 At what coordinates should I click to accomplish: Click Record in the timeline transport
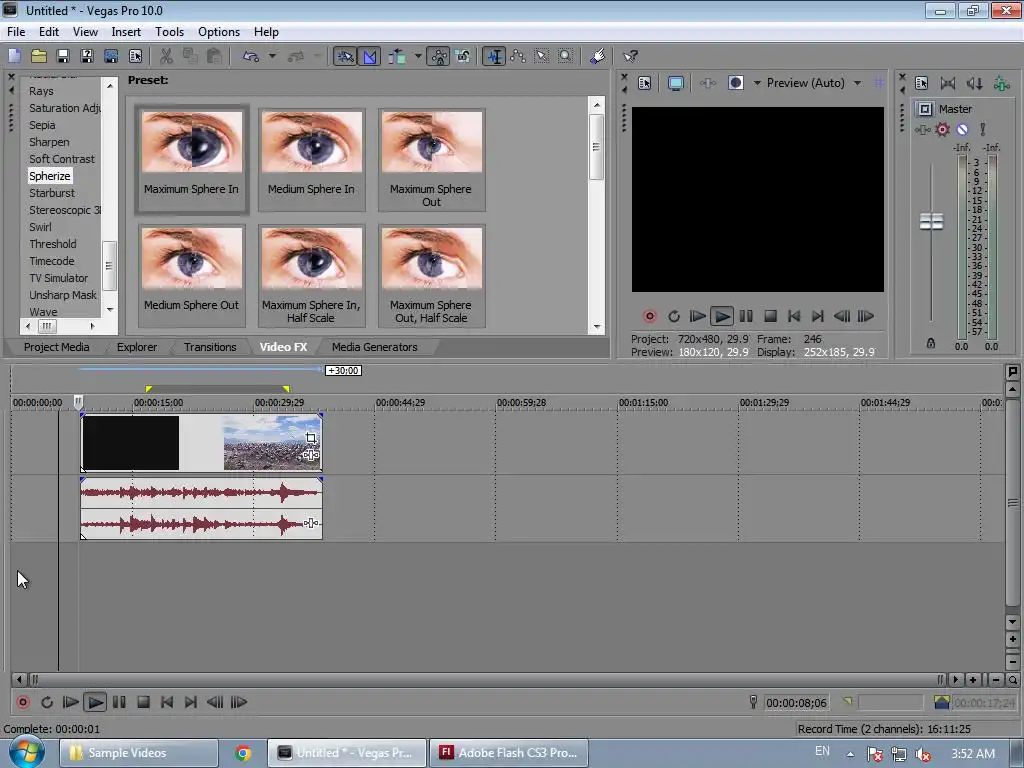[23, 703]
